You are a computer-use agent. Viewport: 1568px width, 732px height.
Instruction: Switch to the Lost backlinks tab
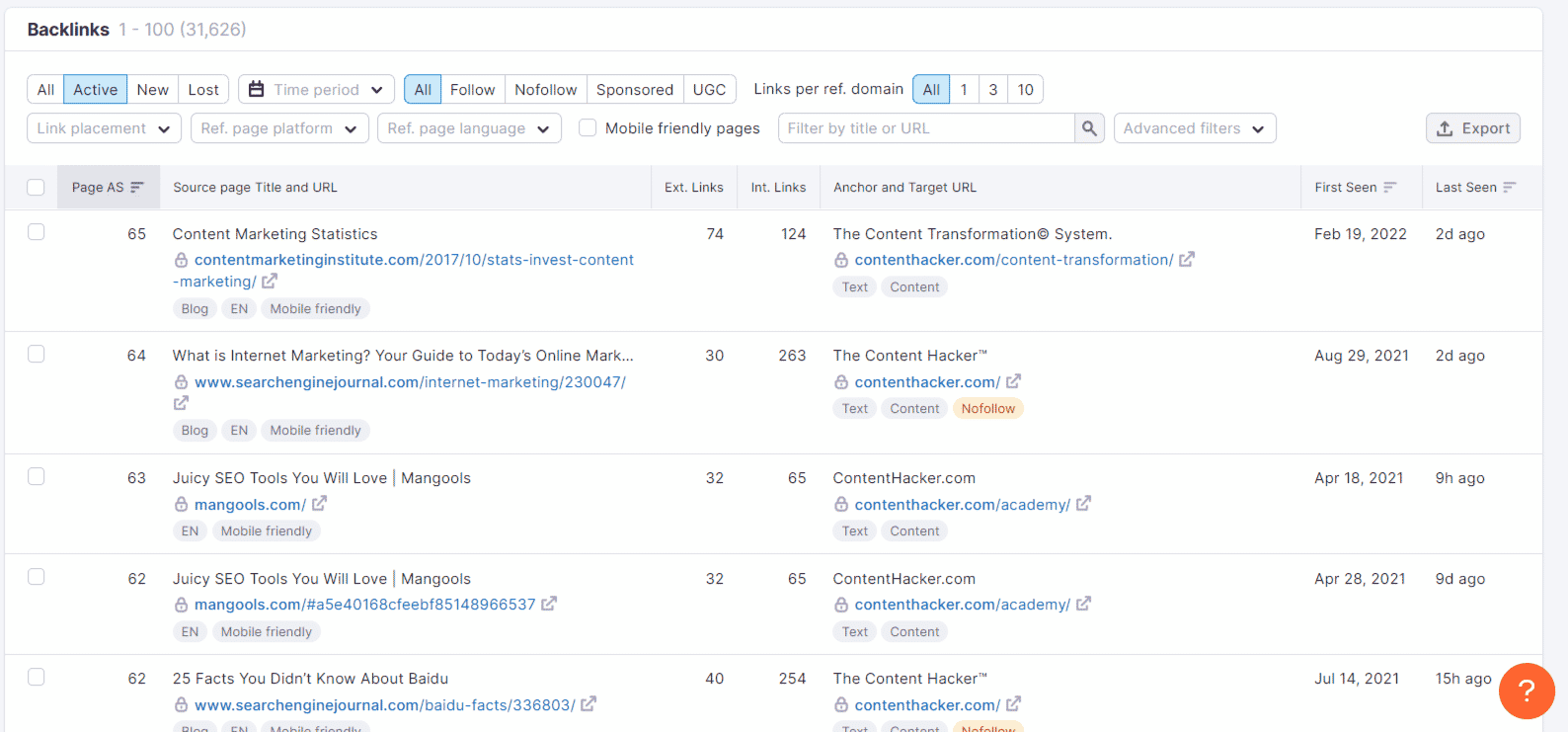coord(203,90)
